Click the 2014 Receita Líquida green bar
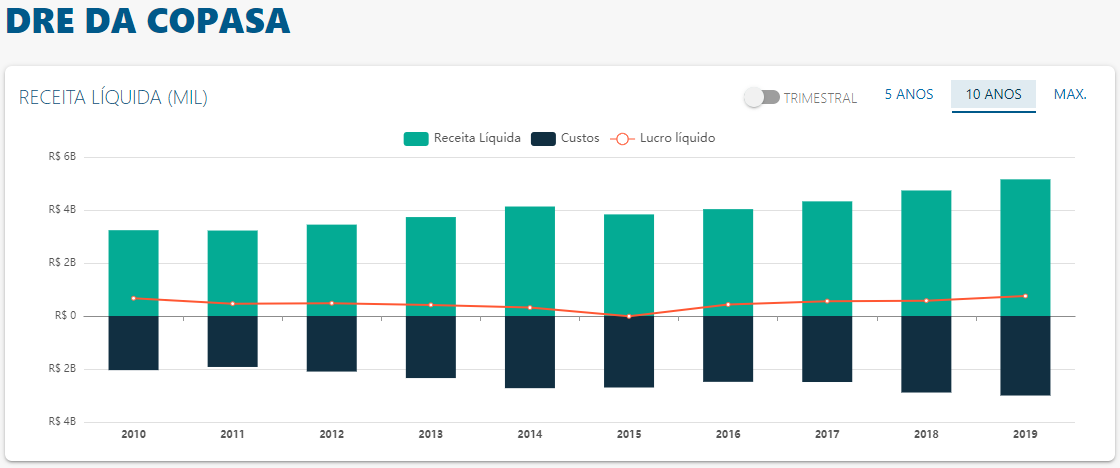1120x468 pixels. point(530,261)
